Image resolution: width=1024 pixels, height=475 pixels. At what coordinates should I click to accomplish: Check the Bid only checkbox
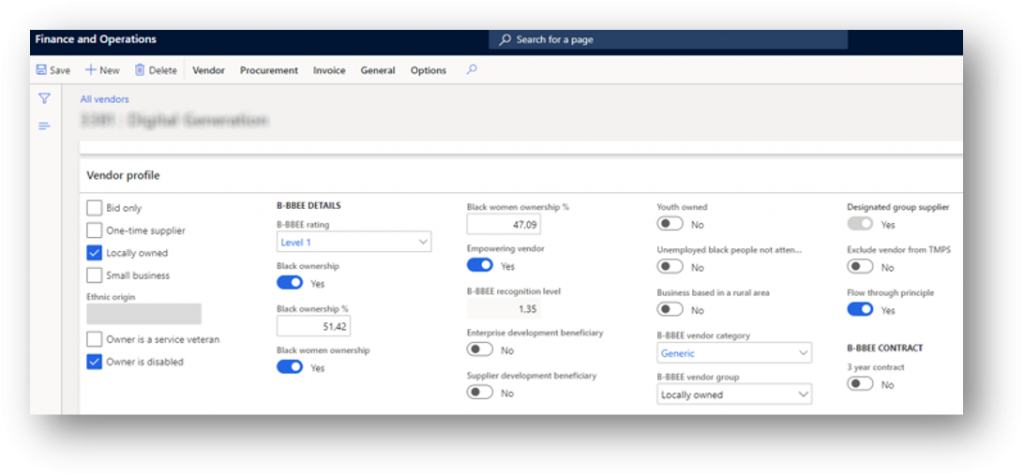point(94,208)
